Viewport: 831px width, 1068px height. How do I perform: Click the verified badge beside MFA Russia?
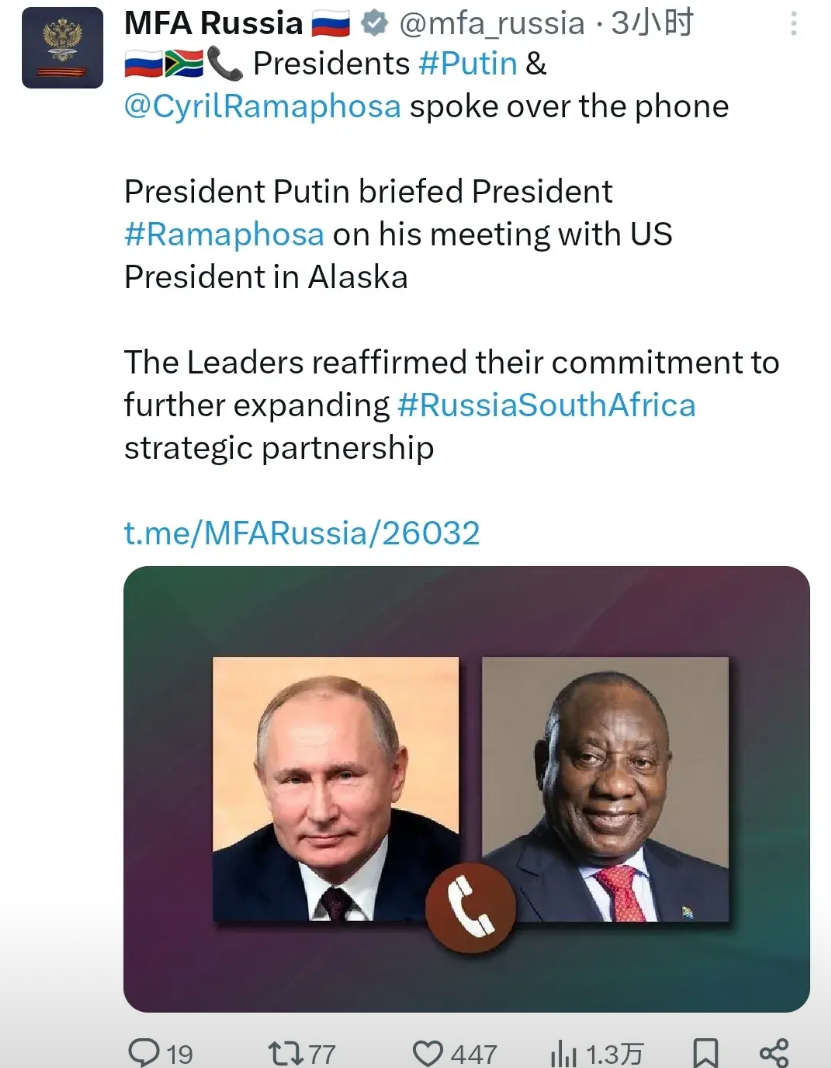pos(375,23)
